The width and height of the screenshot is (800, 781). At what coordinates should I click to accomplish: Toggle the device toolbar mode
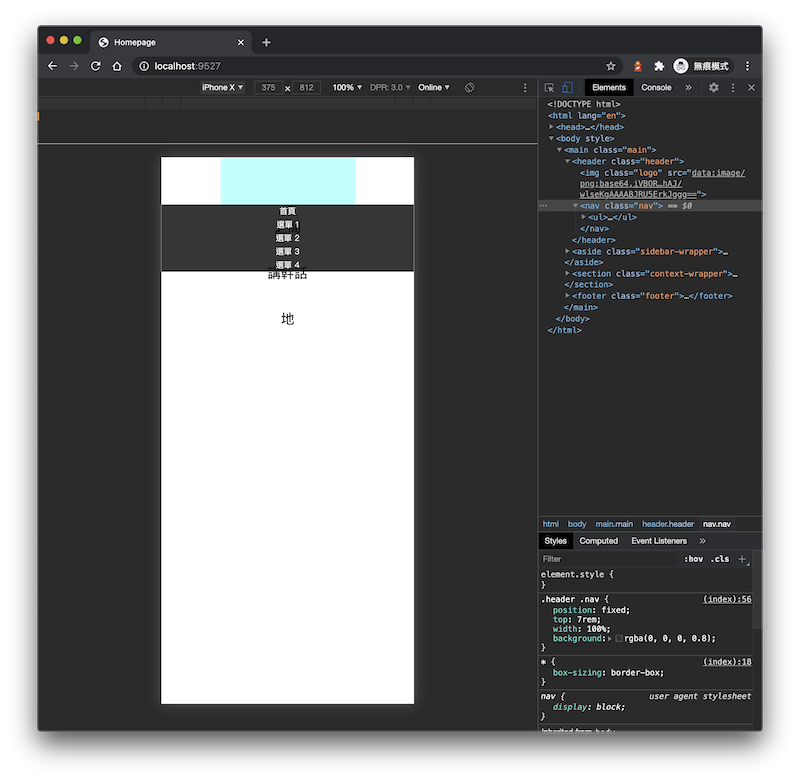[567, 88]
